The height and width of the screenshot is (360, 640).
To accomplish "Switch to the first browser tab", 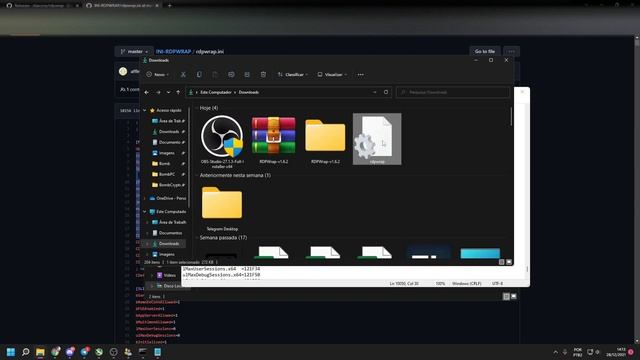I will [42, 6].
